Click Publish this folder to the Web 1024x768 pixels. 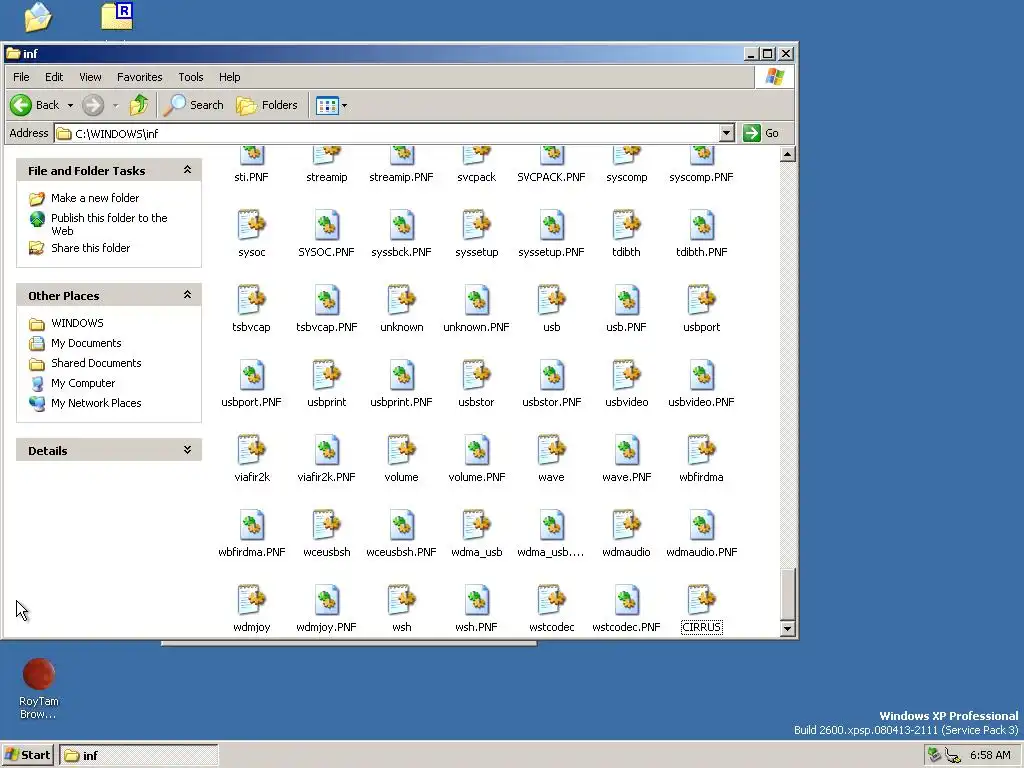(109, 224)
